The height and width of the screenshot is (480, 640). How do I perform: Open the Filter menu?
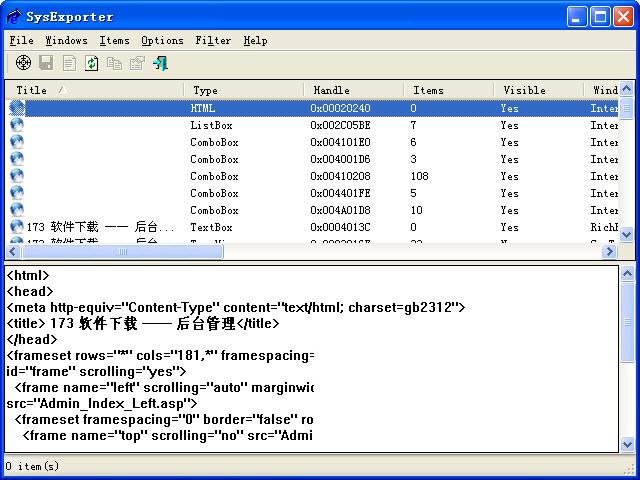[213, 40]
